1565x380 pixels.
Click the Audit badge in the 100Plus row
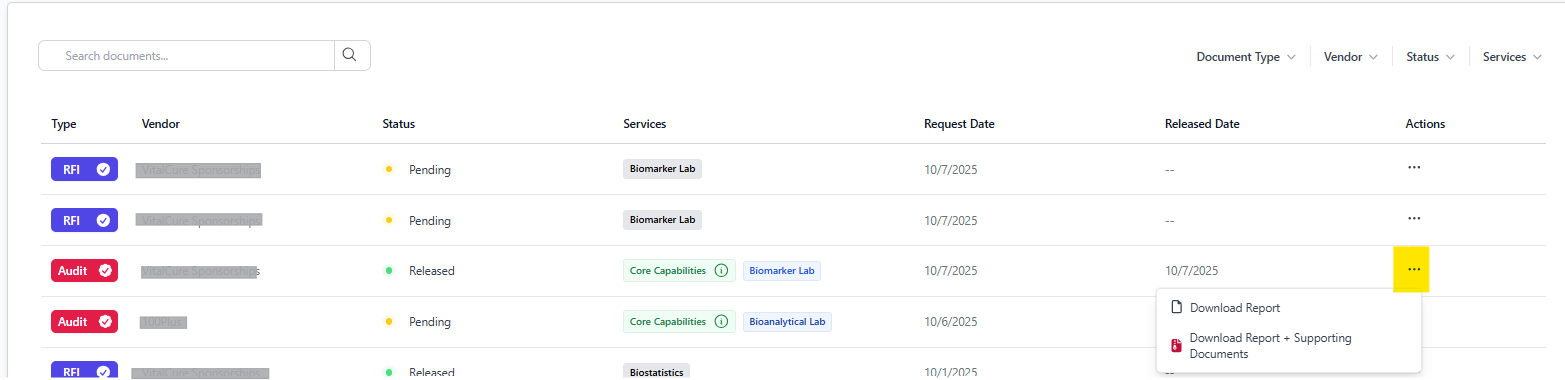click(85, 322)
